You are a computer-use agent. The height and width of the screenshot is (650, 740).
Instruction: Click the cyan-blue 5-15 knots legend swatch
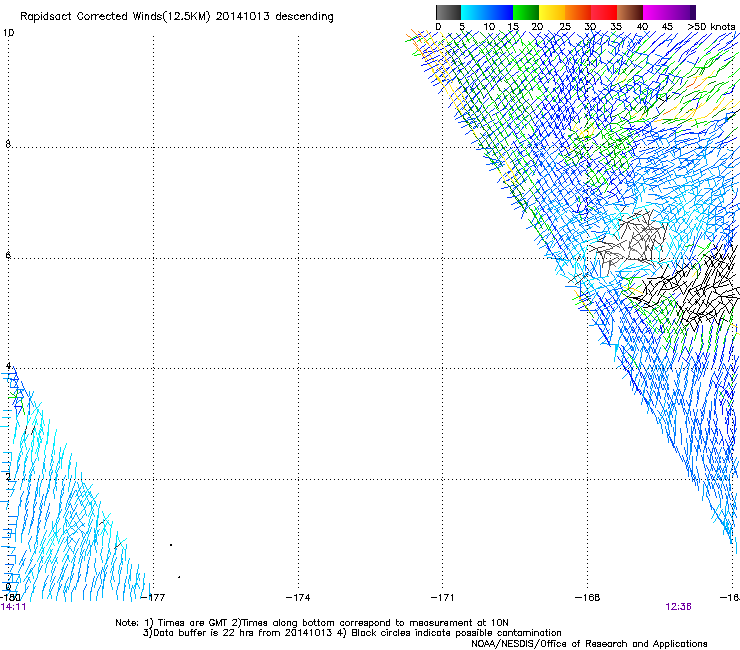(x=487, y=12)
